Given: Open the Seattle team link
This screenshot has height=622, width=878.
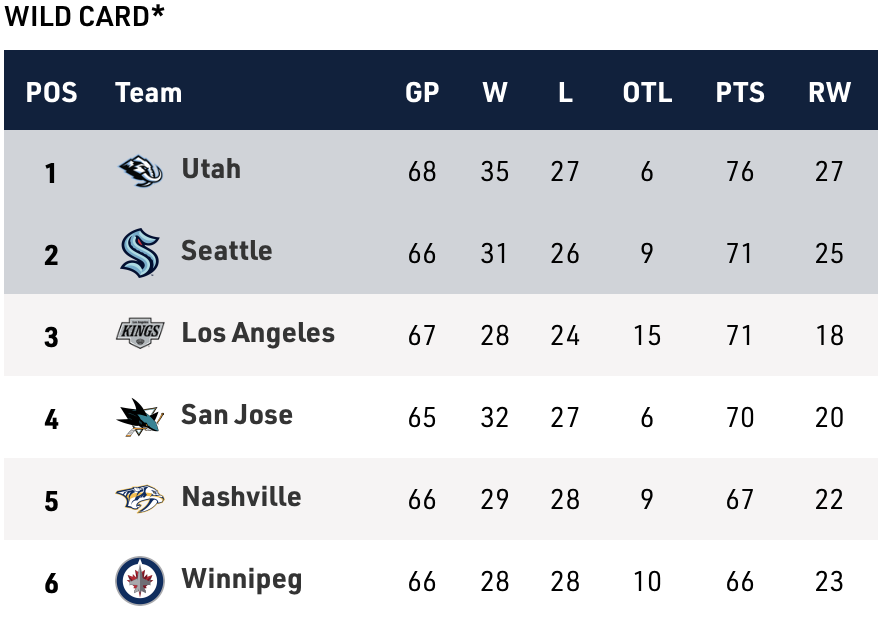Looking at the screenshot, I should tap(226, 250).
